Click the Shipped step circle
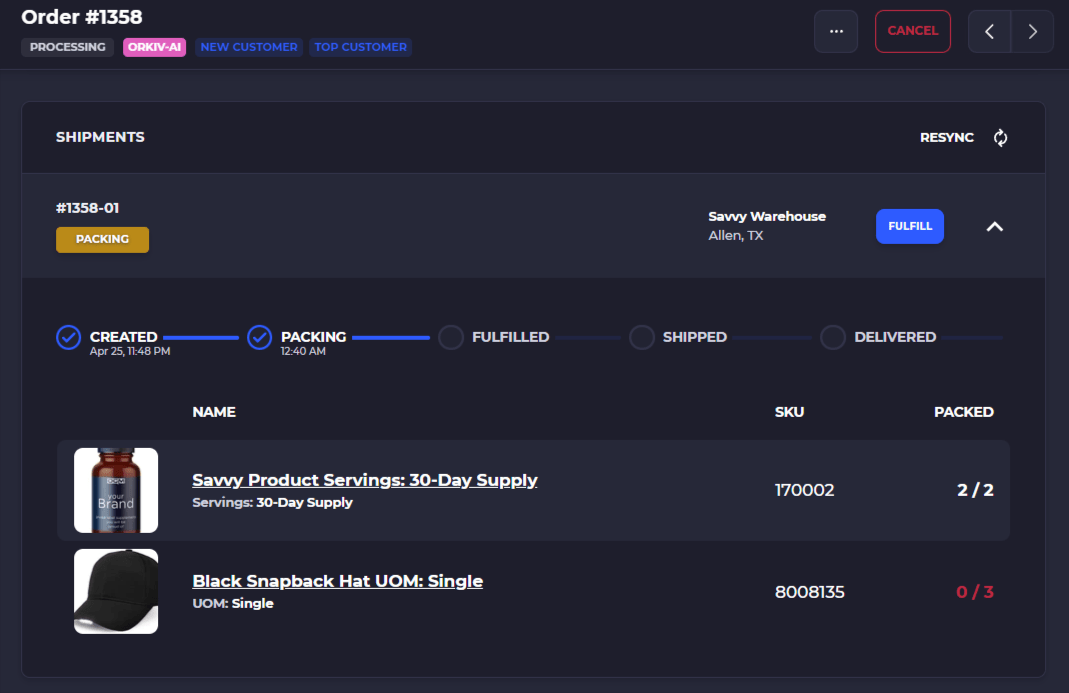This screenshot has width=1069, height=693. [642, 337]
